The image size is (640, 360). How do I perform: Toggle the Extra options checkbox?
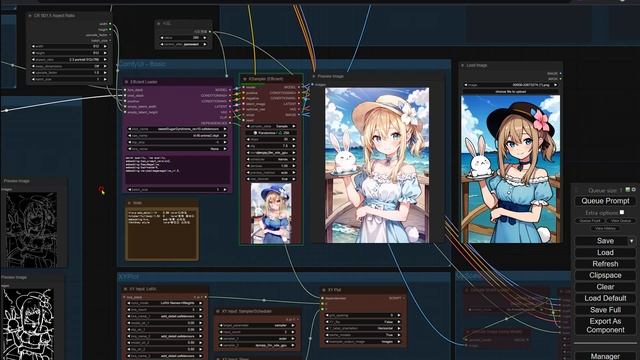pos(622,212)
